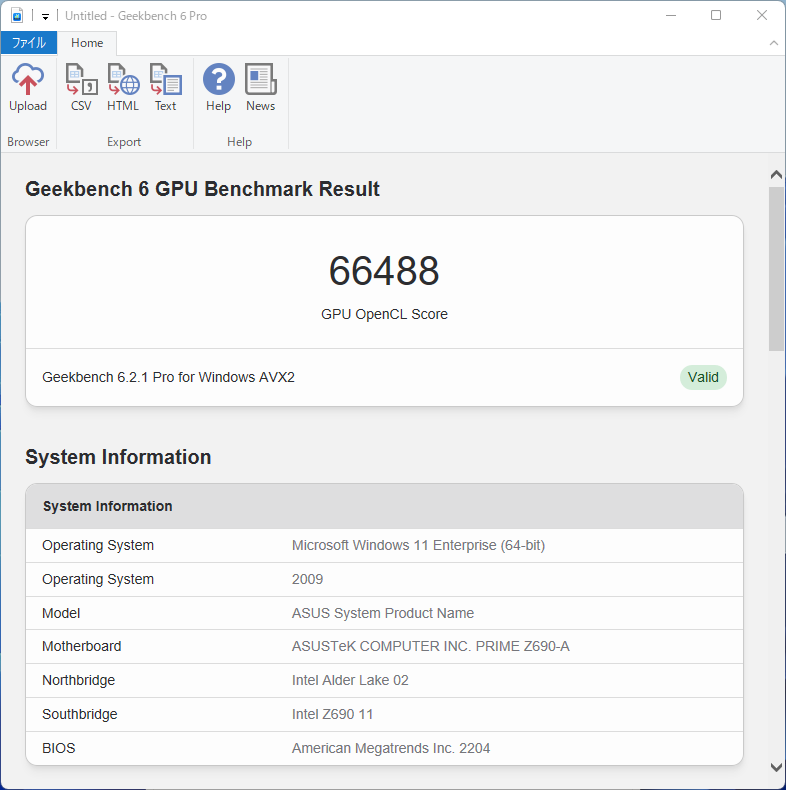
Task: Click the green Valid badge
Action: click(x=703, y=377)
